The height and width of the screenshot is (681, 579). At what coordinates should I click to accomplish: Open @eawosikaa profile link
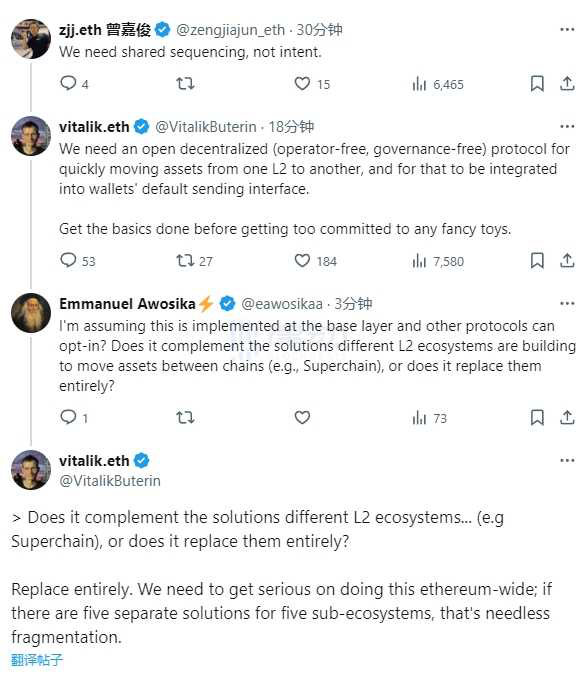coord(282,304)
